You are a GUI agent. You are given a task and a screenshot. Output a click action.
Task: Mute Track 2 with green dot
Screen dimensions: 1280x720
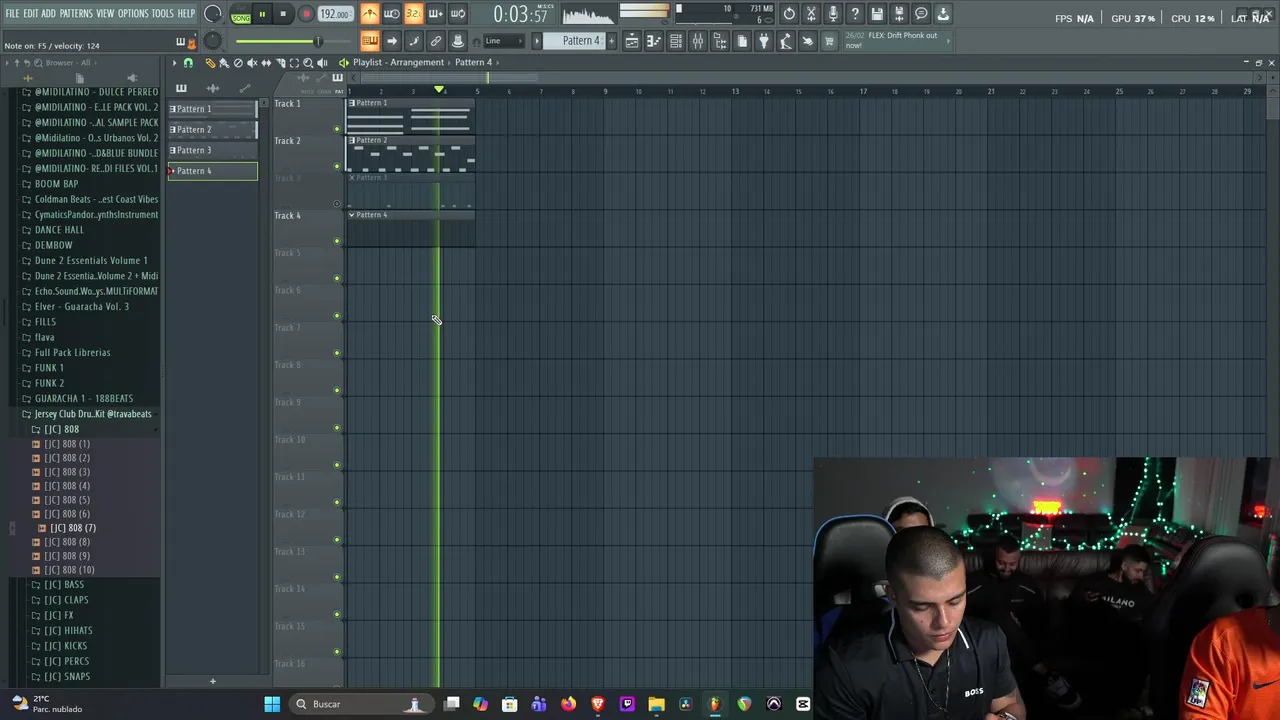pyautogui.click(x=337, y=166)
